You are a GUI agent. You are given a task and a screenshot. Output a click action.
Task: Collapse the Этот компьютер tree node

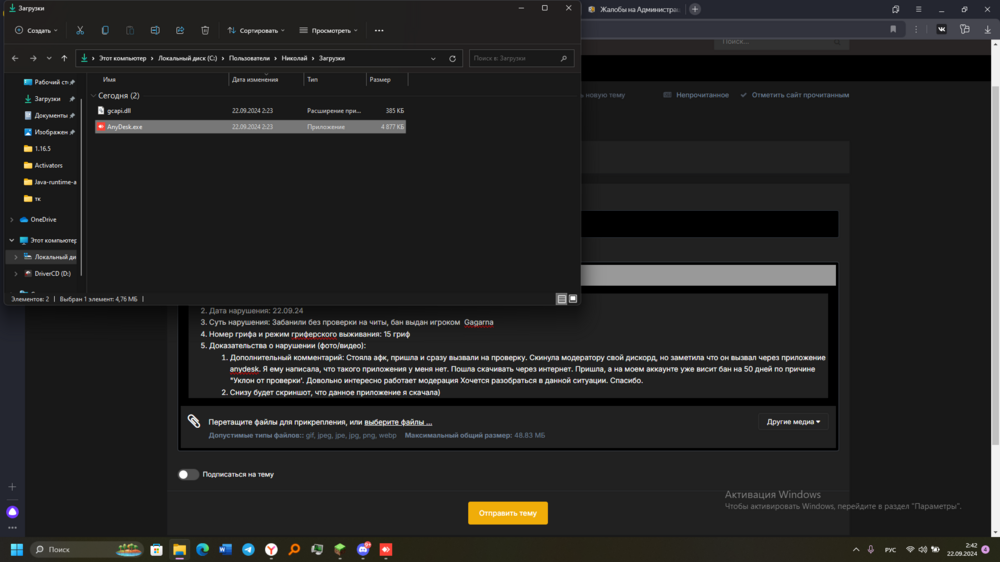coord(11,240)
